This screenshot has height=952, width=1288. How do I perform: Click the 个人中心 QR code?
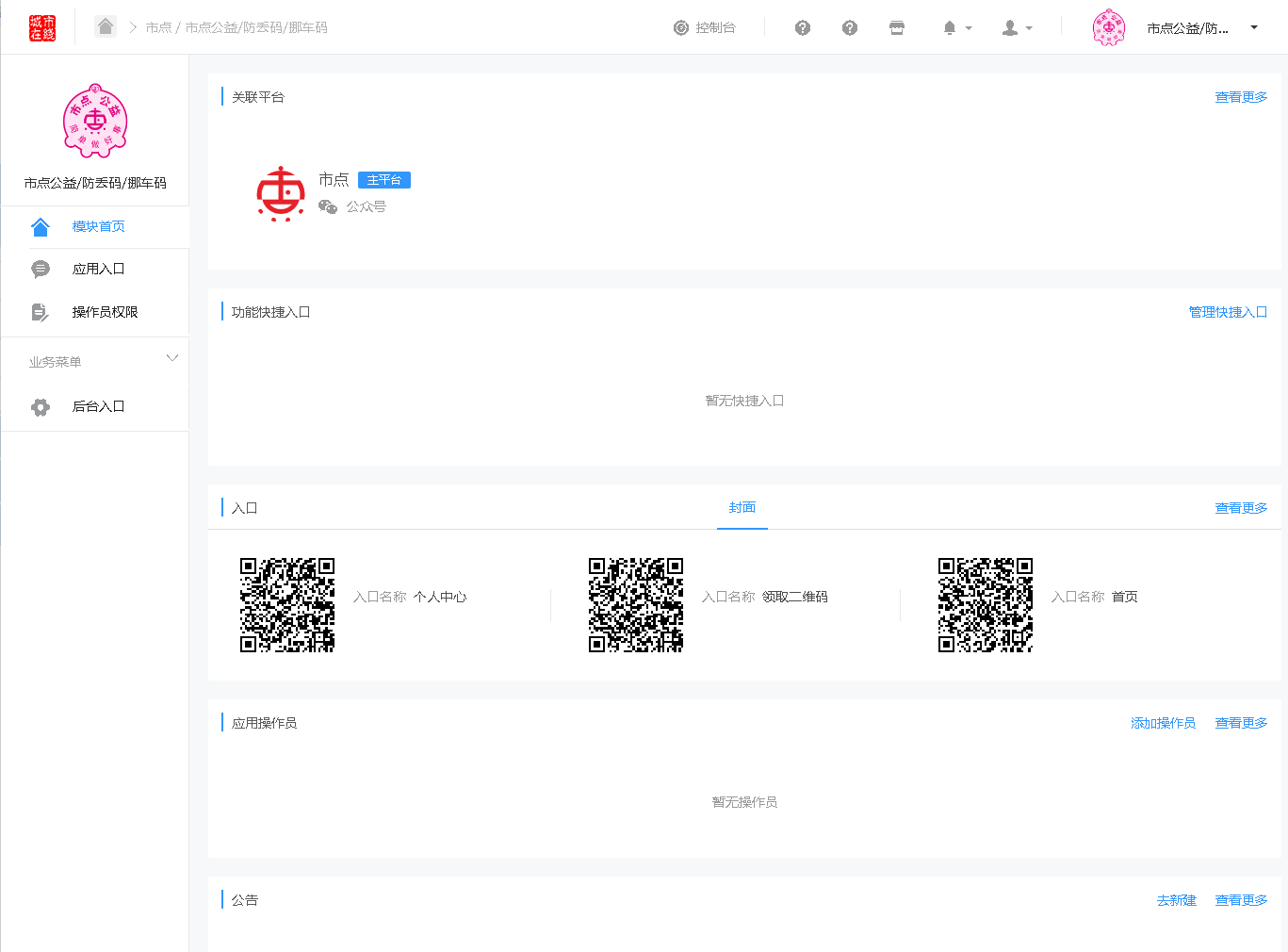coord(287,605)
